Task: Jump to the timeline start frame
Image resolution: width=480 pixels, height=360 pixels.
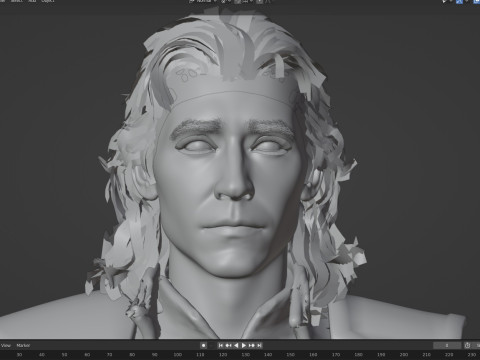Action: (221, 345)
